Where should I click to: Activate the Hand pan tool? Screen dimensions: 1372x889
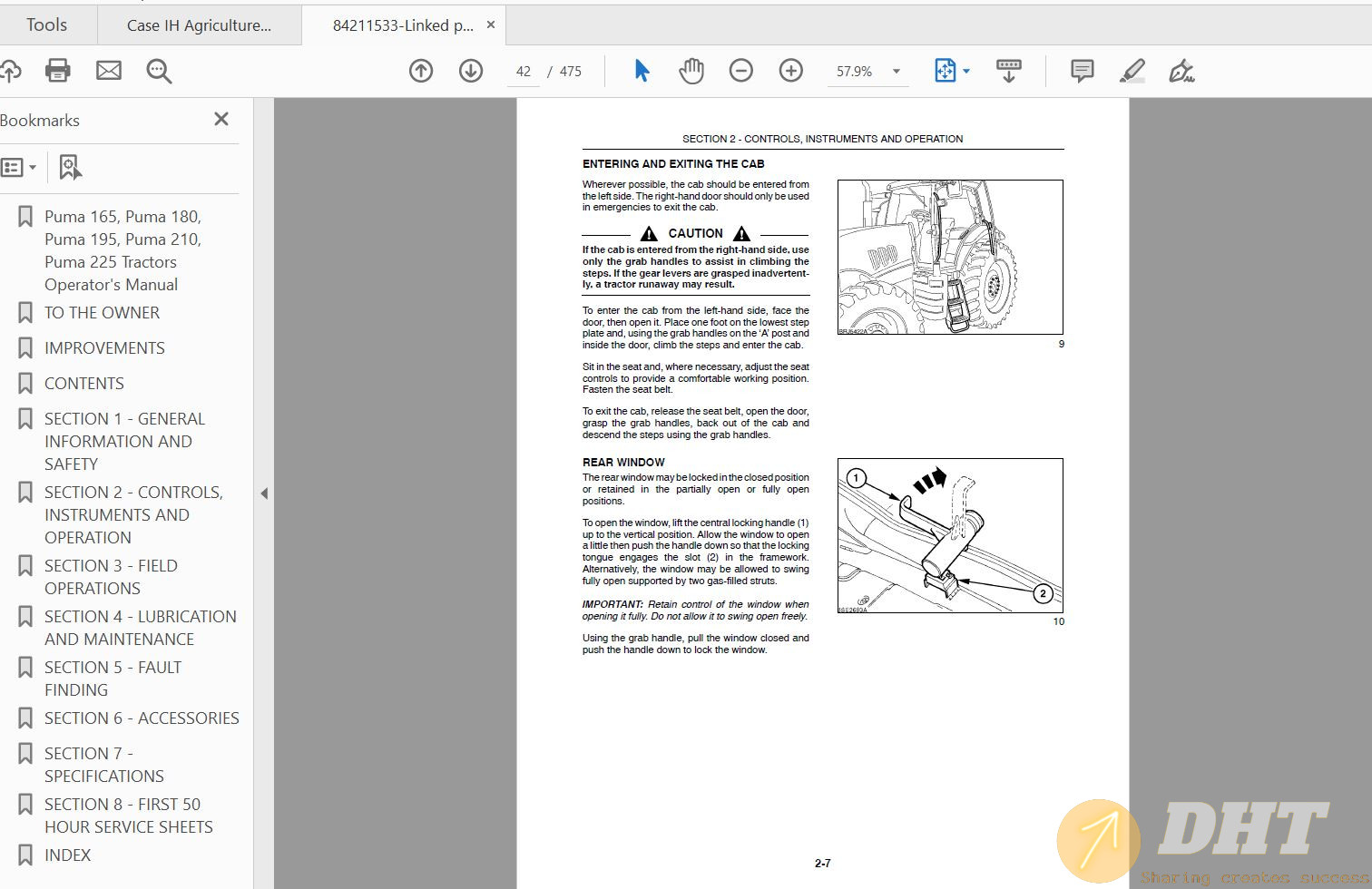[x=691, y=71]
